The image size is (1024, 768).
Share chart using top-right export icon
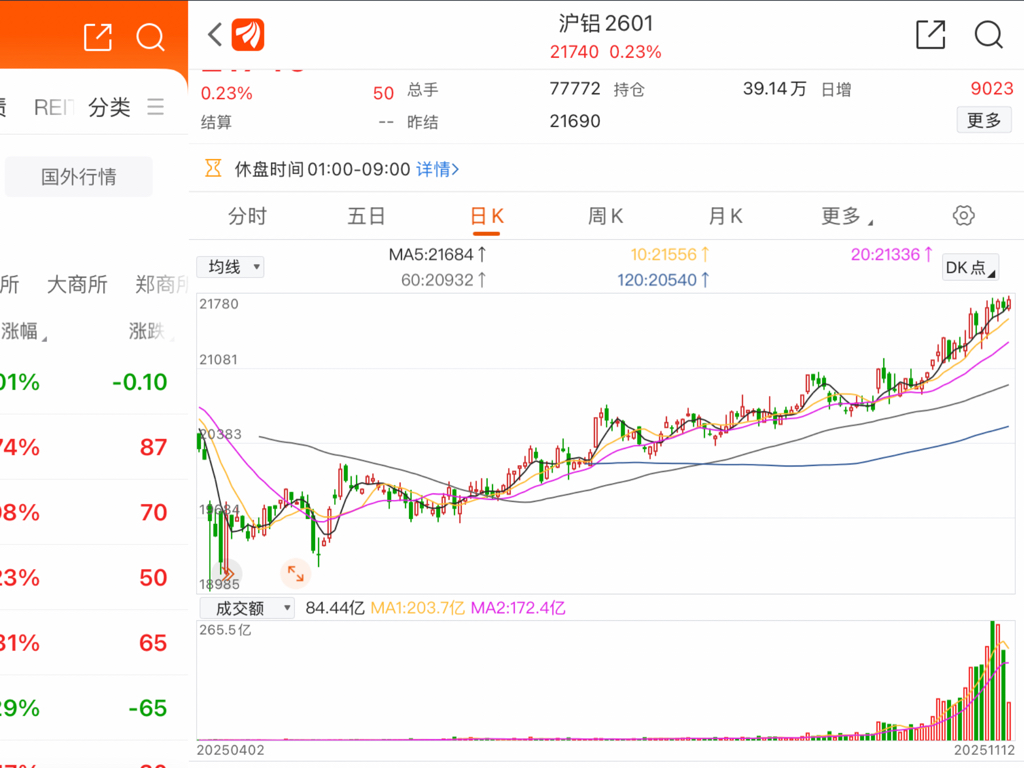[931, 35]
